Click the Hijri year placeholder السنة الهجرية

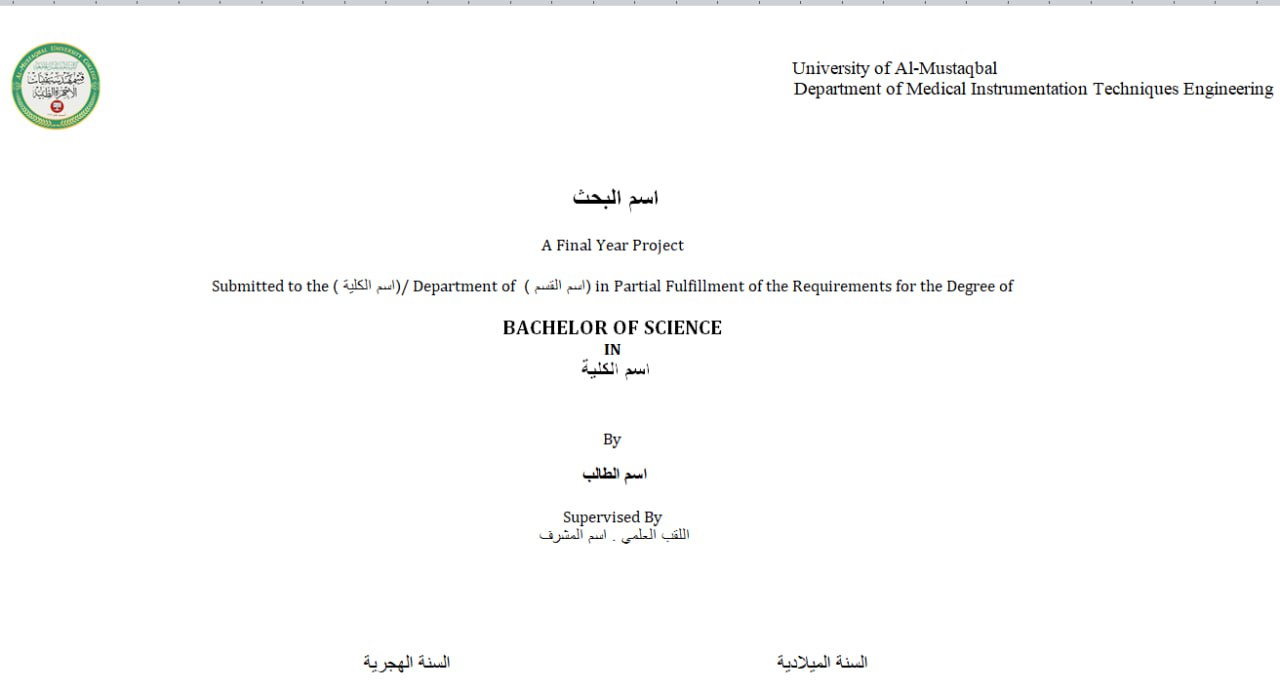(406, 662)
